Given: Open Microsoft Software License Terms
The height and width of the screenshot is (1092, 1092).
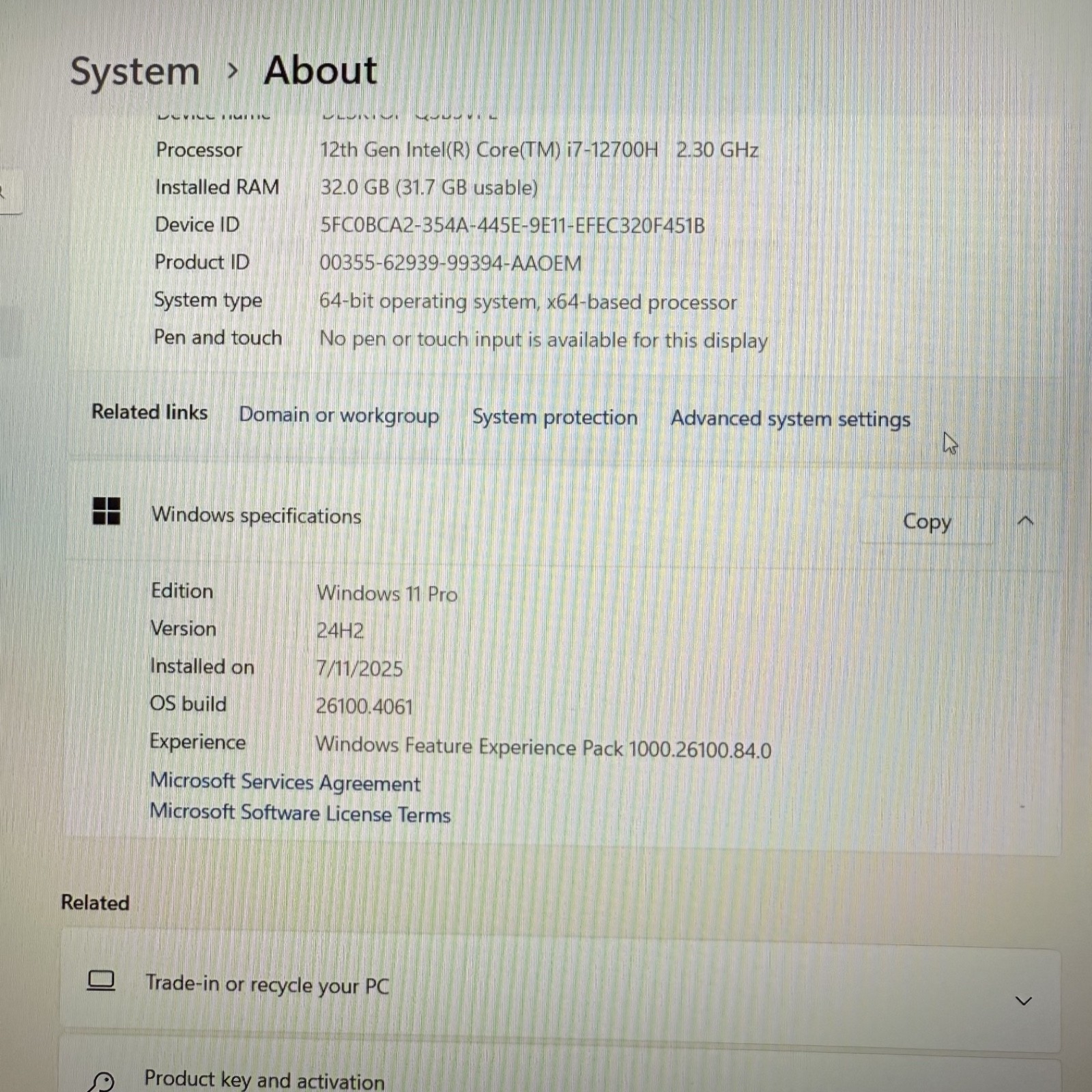Looking at the screenshot, I should tap(300, 813).
